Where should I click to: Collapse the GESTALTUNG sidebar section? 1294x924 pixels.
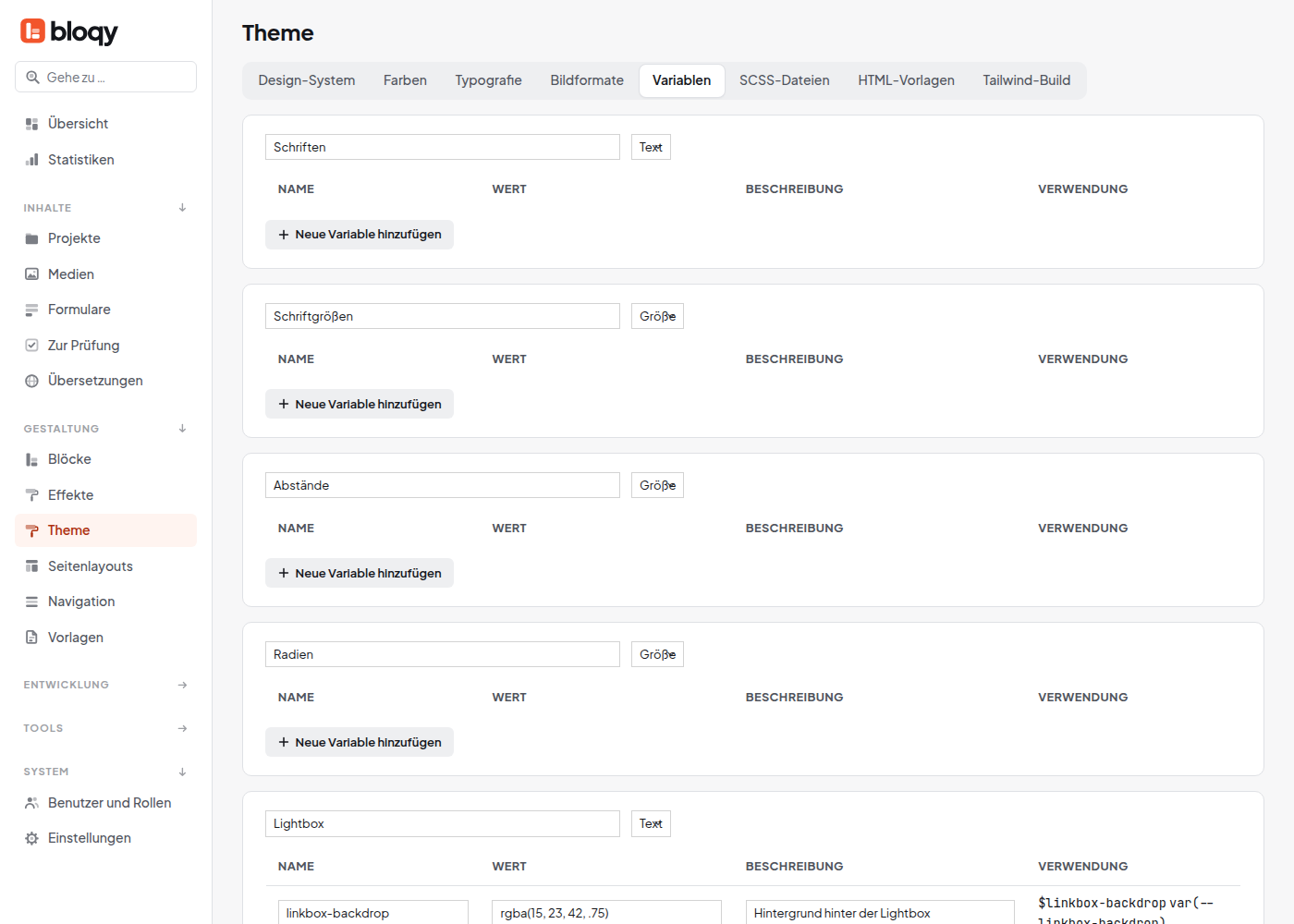pyautogui.click(x=182, y=429)
